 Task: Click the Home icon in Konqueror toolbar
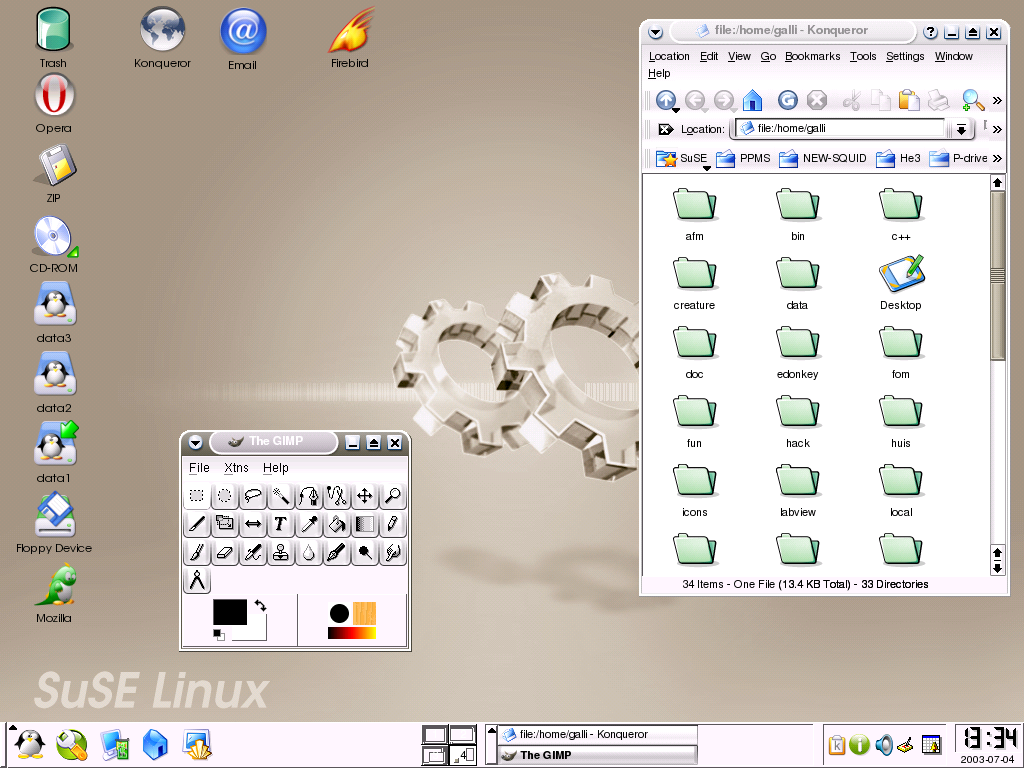pos(753,100)
